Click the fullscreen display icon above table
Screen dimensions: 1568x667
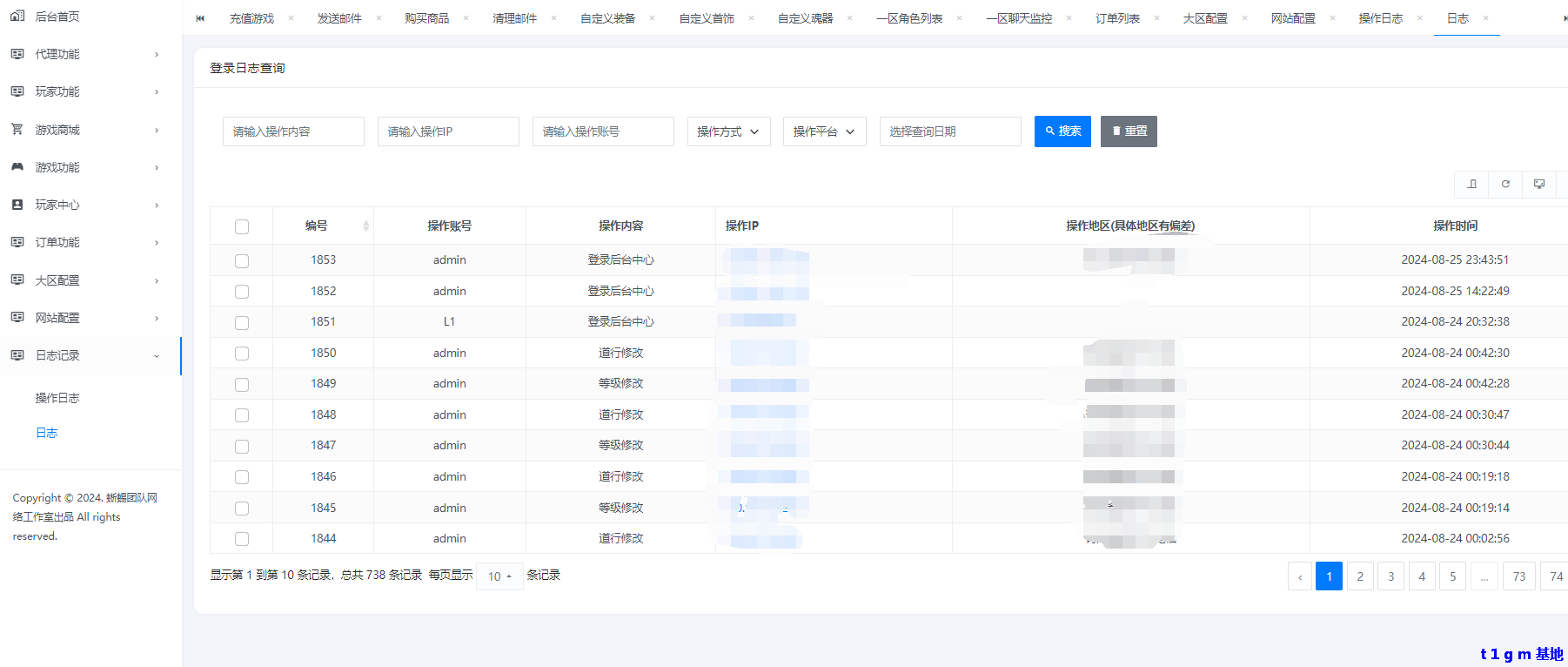[1539, 184]
